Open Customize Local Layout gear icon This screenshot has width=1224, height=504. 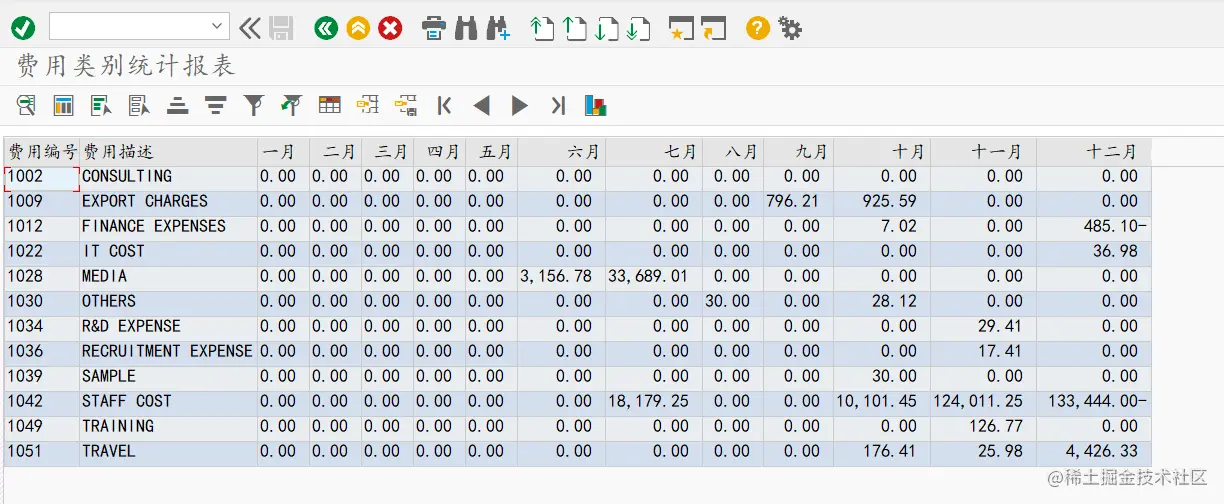790,28
